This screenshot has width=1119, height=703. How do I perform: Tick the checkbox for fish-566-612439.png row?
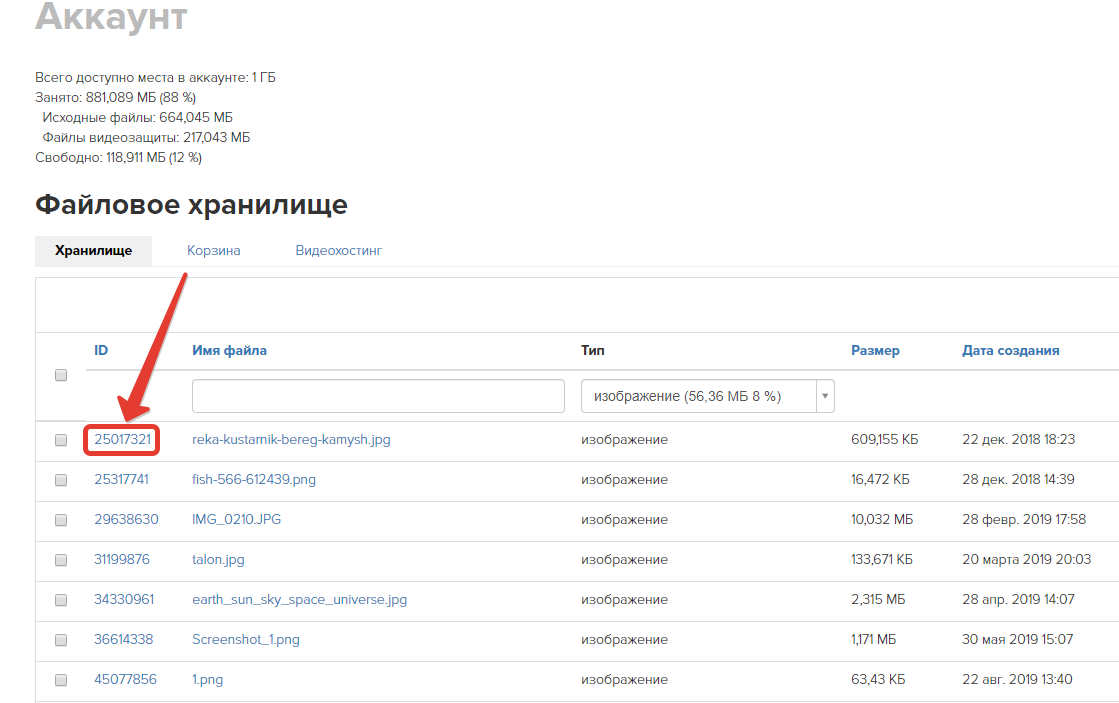coord(61,480)
